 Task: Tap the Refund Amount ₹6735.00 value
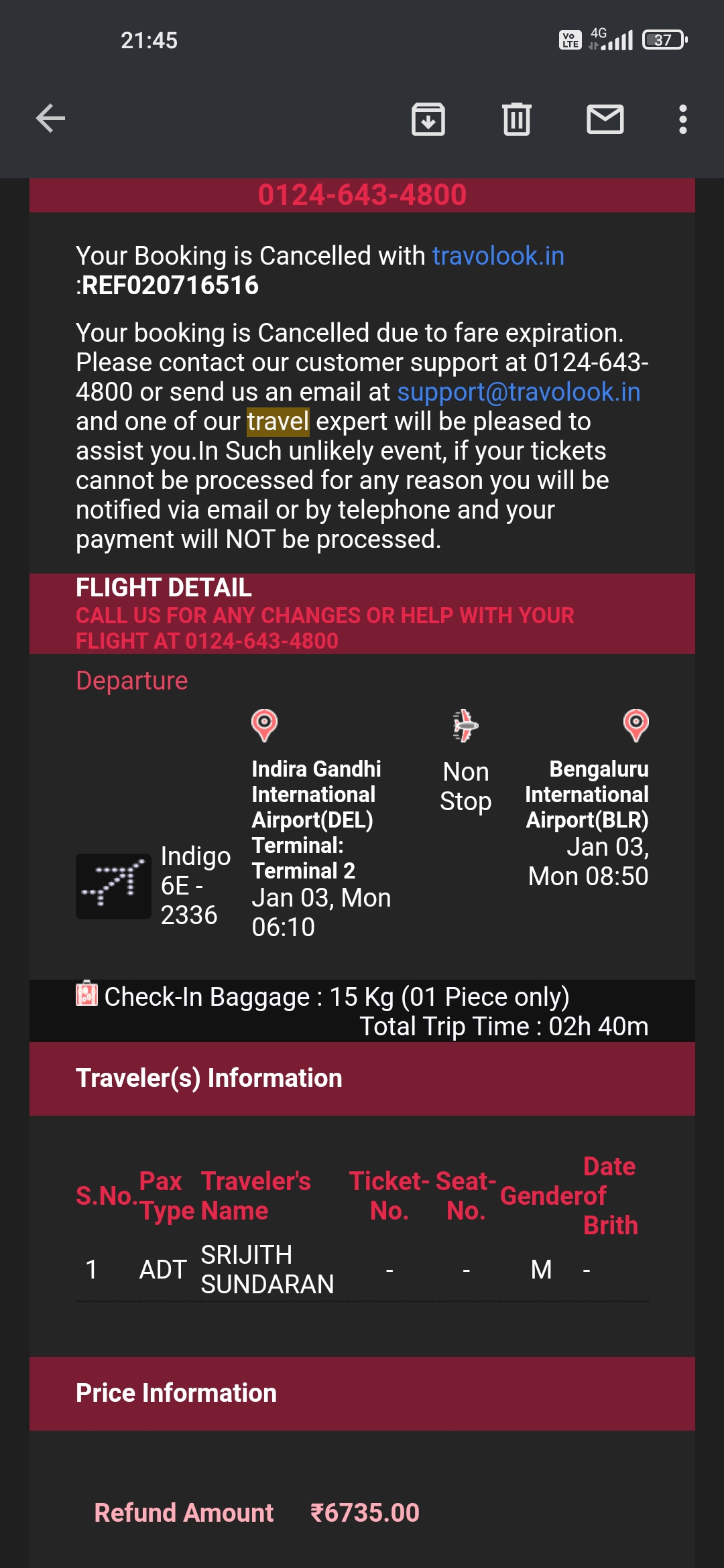pyautogui.click(x=365, y=1512)
